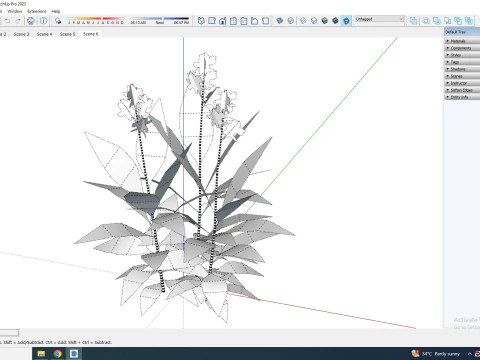Viewport: 480px width, 360px height.
Task: Switch to Scene 3 tab
Action: 21,34
